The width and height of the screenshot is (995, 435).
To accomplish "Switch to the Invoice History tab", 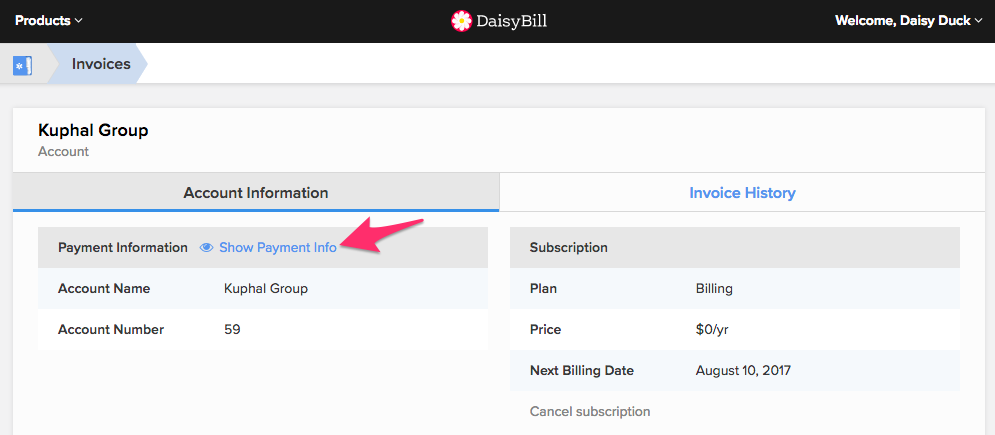I will (742, 193).
